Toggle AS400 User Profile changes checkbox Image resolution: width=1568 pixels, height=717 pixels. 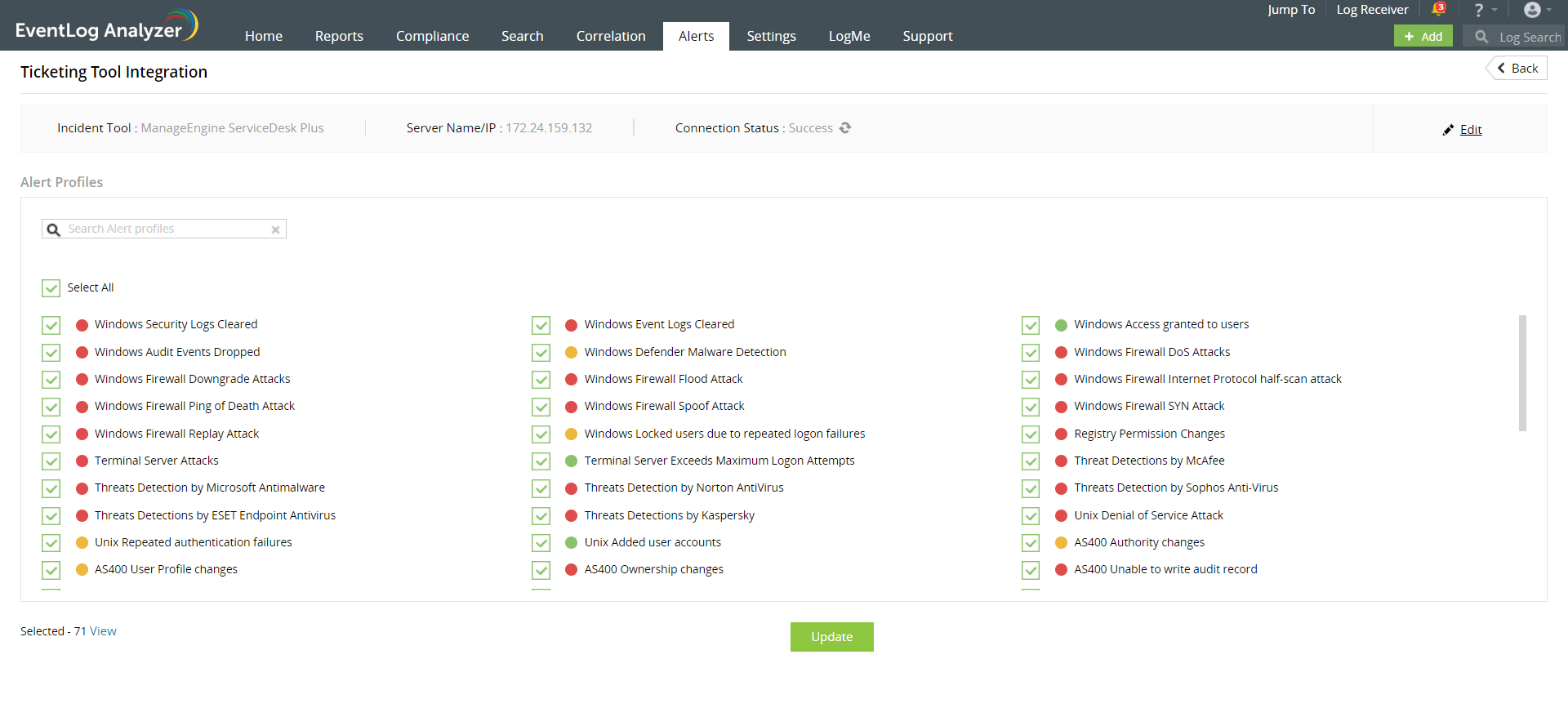point(51,570)
